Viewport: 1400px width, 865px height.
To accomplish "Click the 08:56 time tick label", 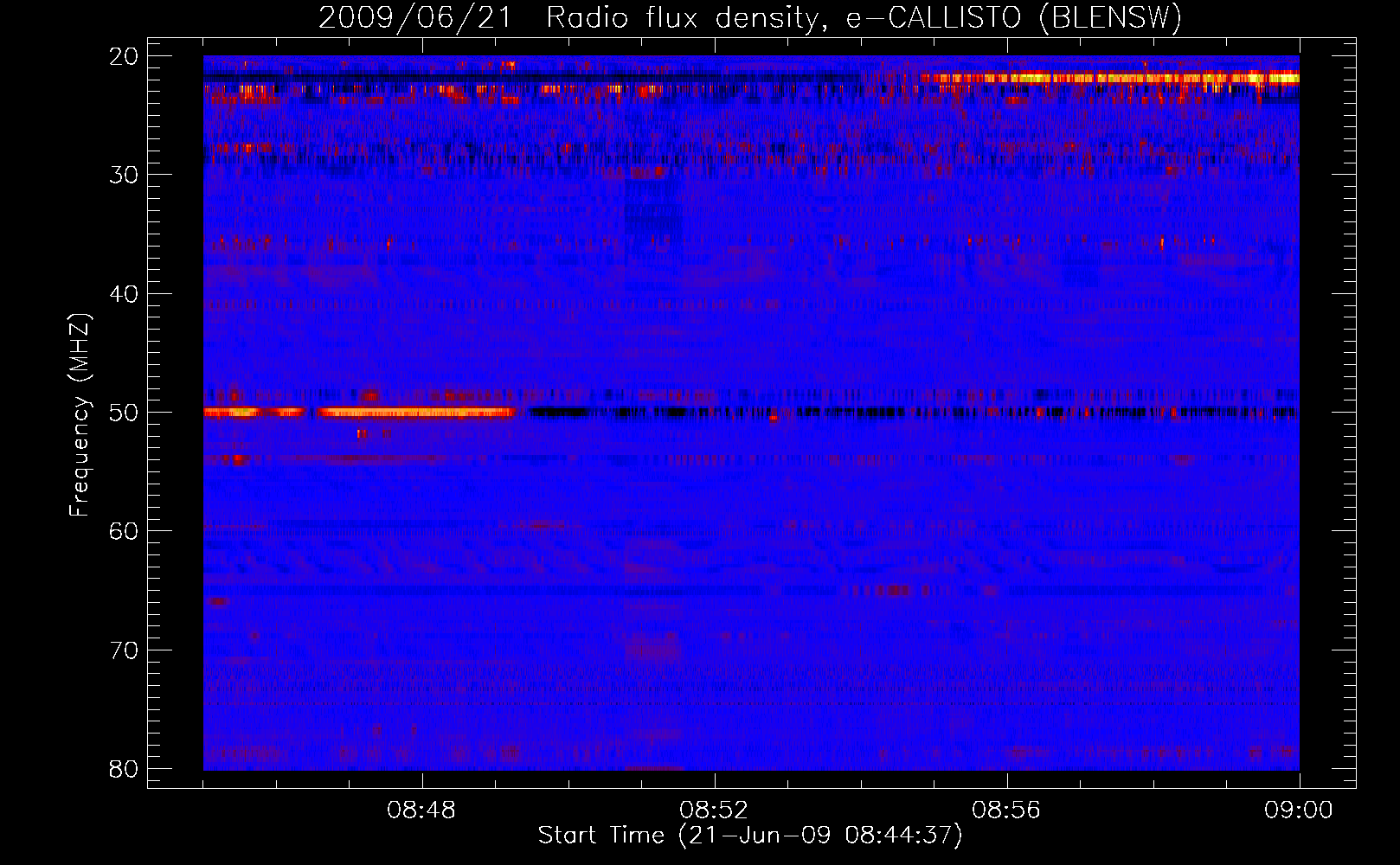I will 1006,811.
